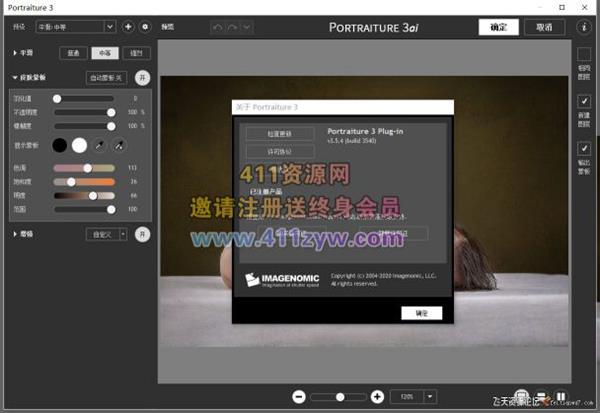Click the zoom percentage value field
Screen dimensions: 600x413
coord(407,397)
